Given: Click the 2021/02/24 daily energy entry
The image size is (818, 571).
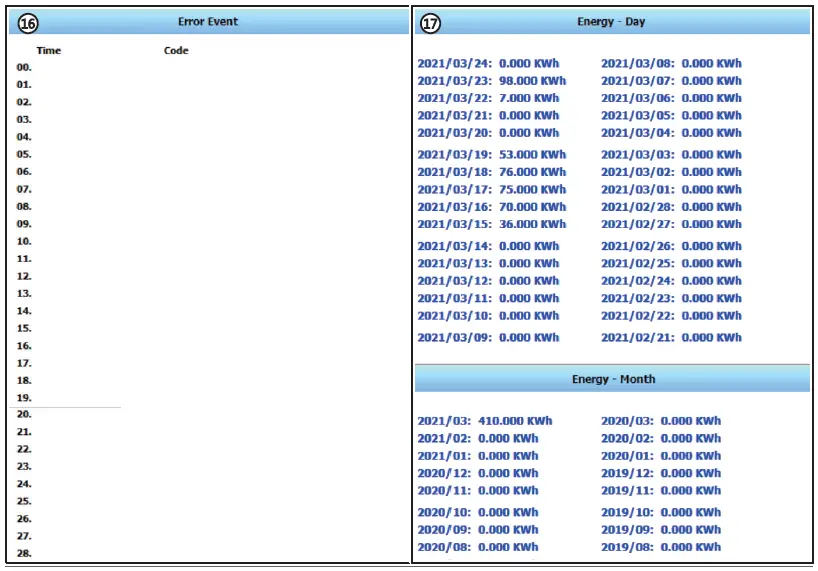Looking at the screenshot, I should point(671,281).
